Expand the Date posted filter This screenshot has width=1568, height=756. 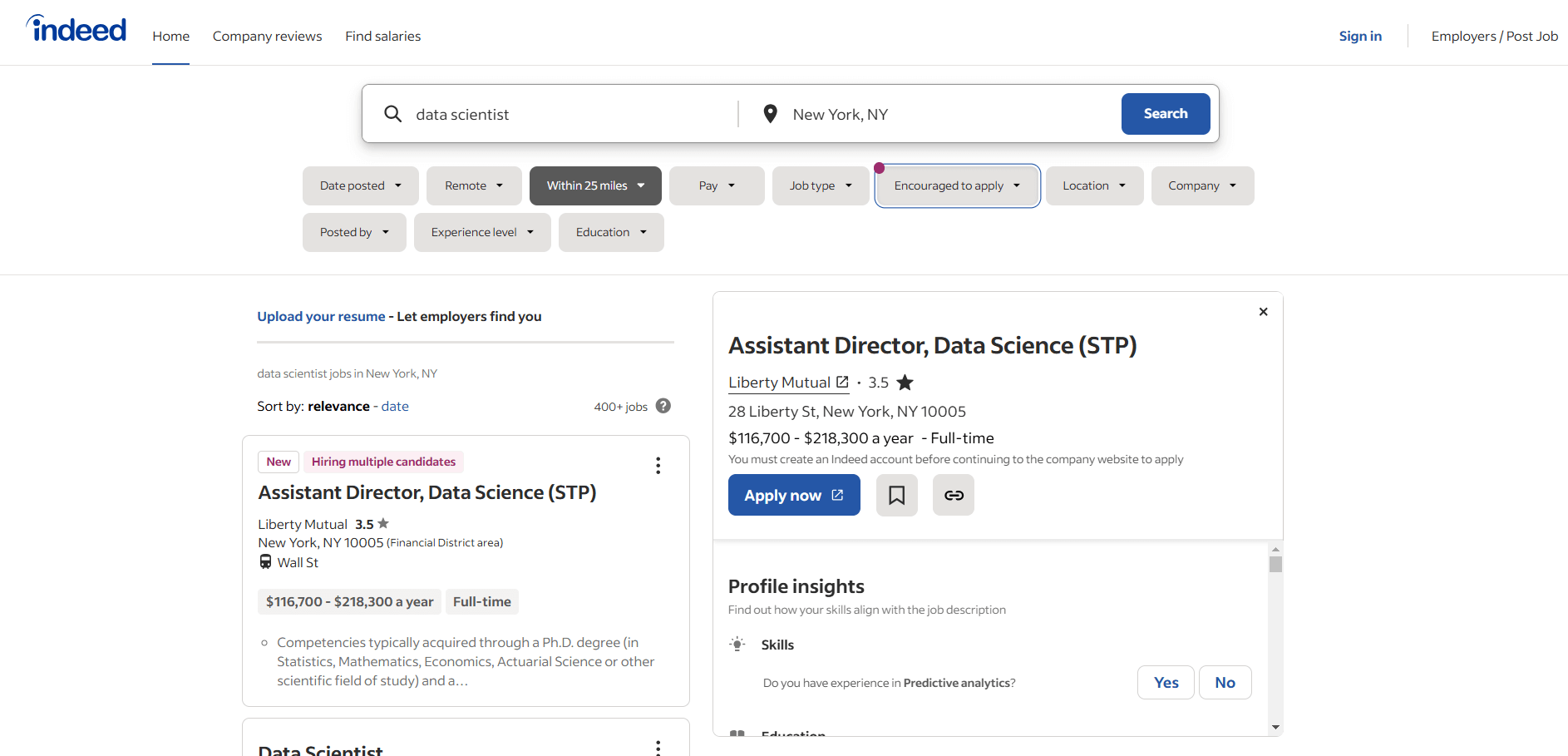coord(360,185)
